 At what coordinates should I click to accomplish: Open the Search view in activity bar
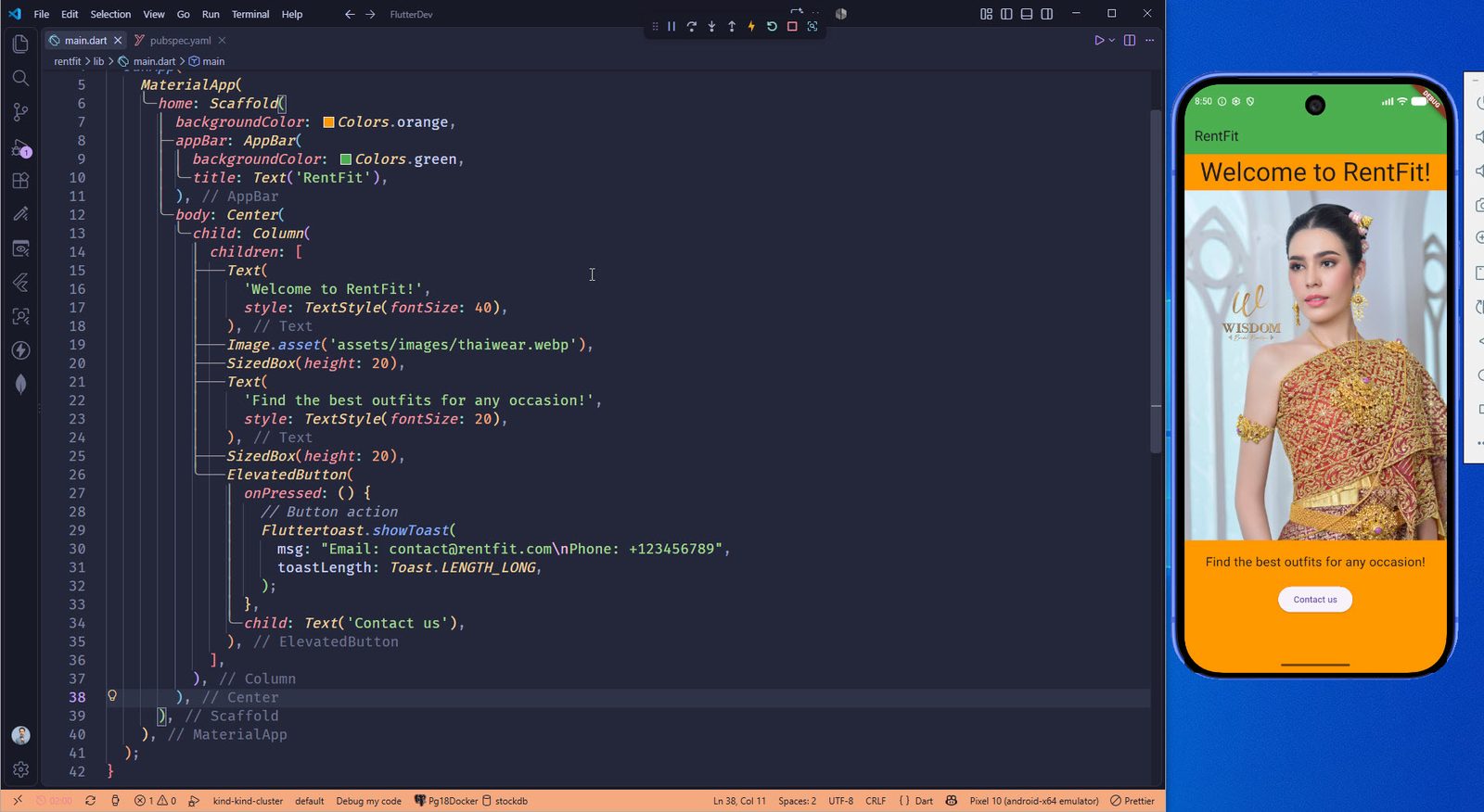(20, 78)
